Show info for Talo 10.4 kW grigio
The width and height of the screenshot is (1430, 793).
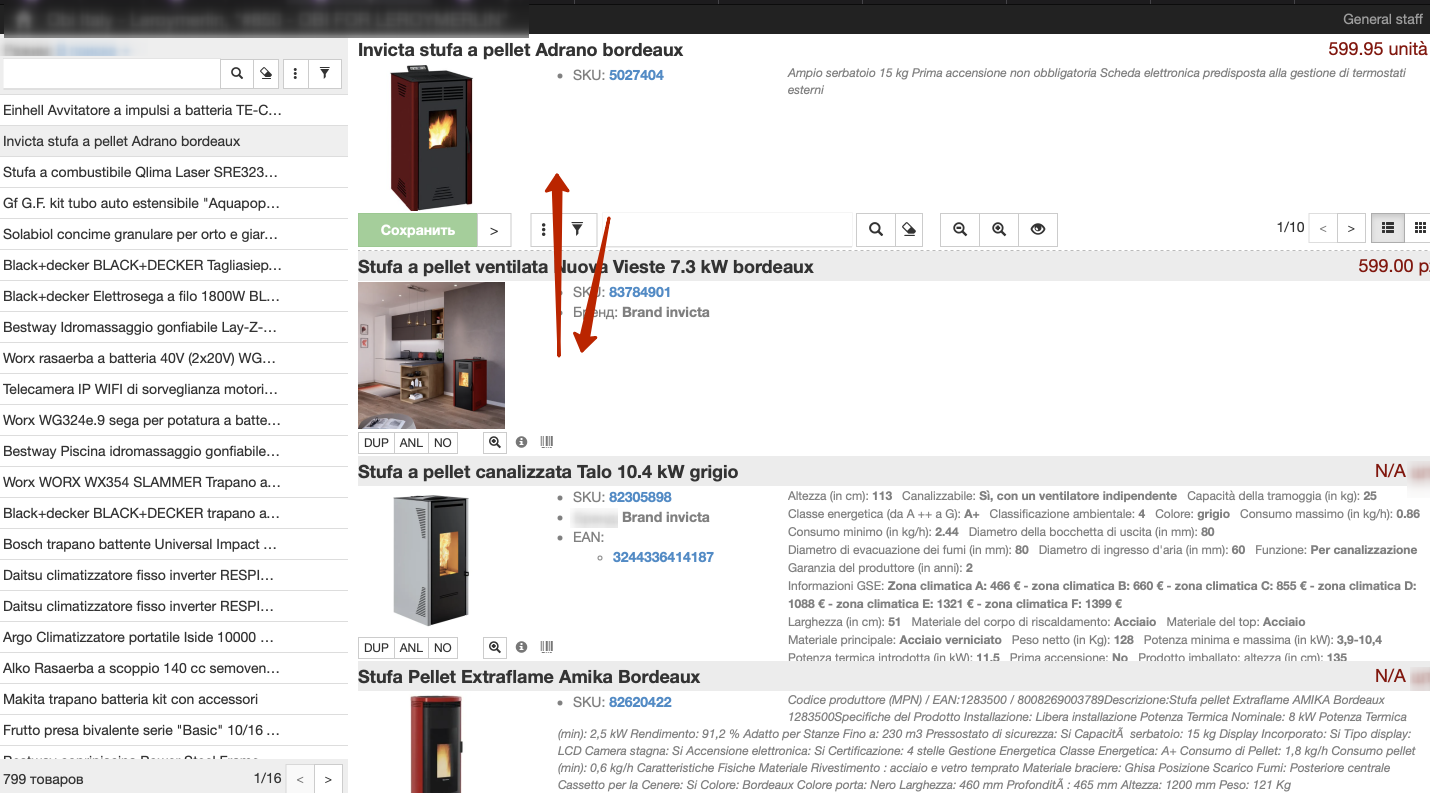tap(521, 647)
